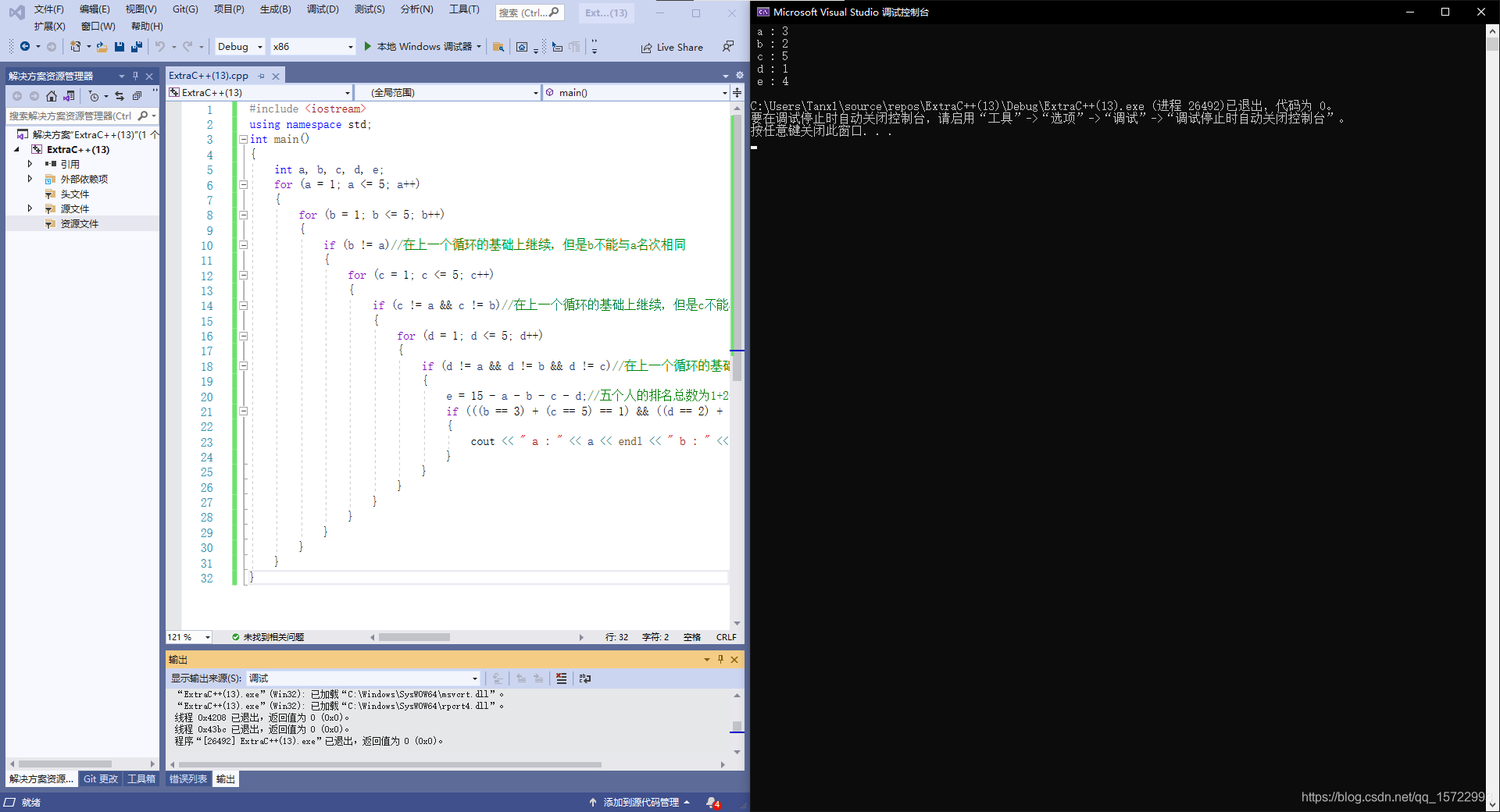Switch to the 工具箱 tab

point(141,779)
